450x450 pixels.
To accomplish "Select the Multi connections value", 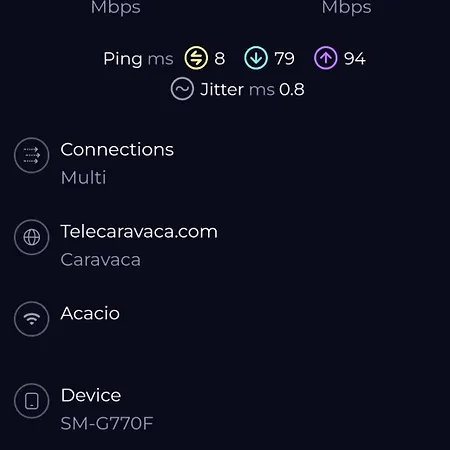I will [x=83, y=177].
